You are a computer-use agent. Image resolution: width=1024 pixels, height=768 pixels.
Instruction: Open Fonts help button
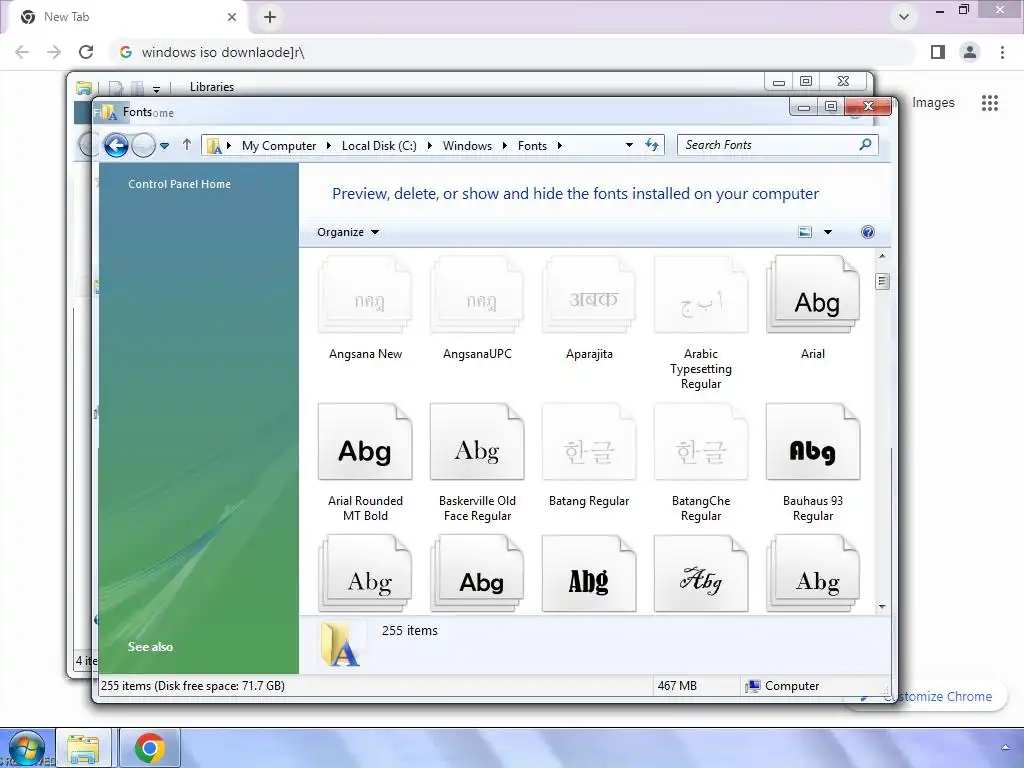point(868,232)
